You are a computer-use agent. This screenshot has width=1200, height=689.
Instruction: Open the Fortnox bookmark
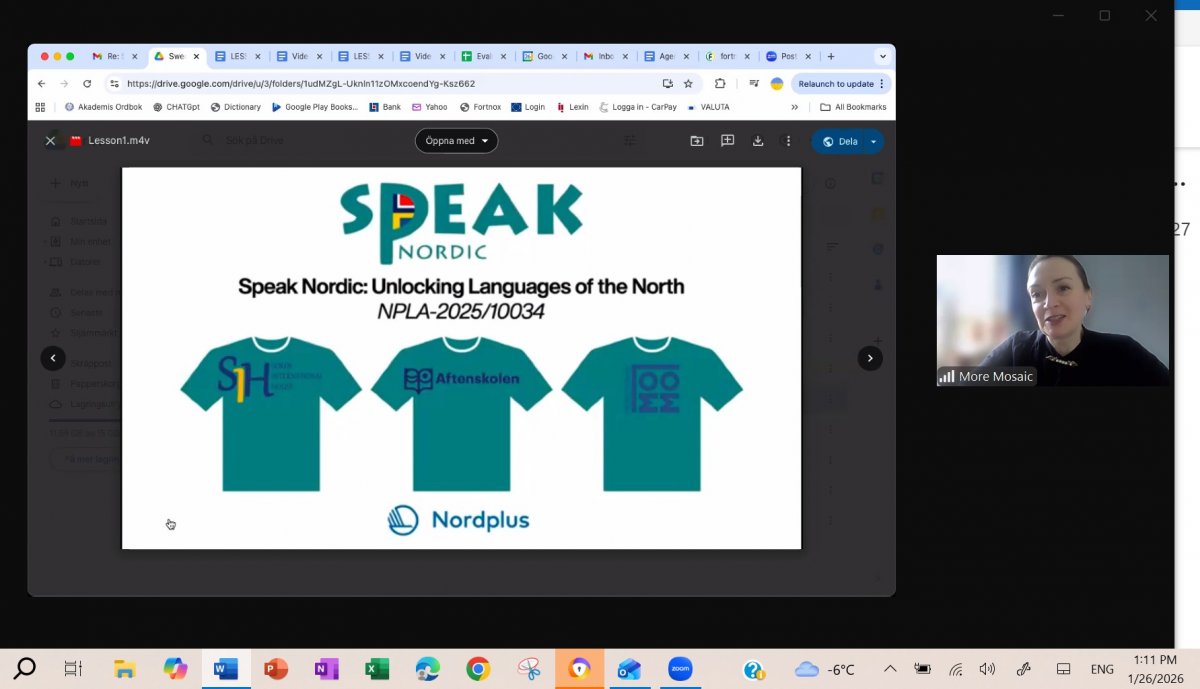tap(481, 107)
